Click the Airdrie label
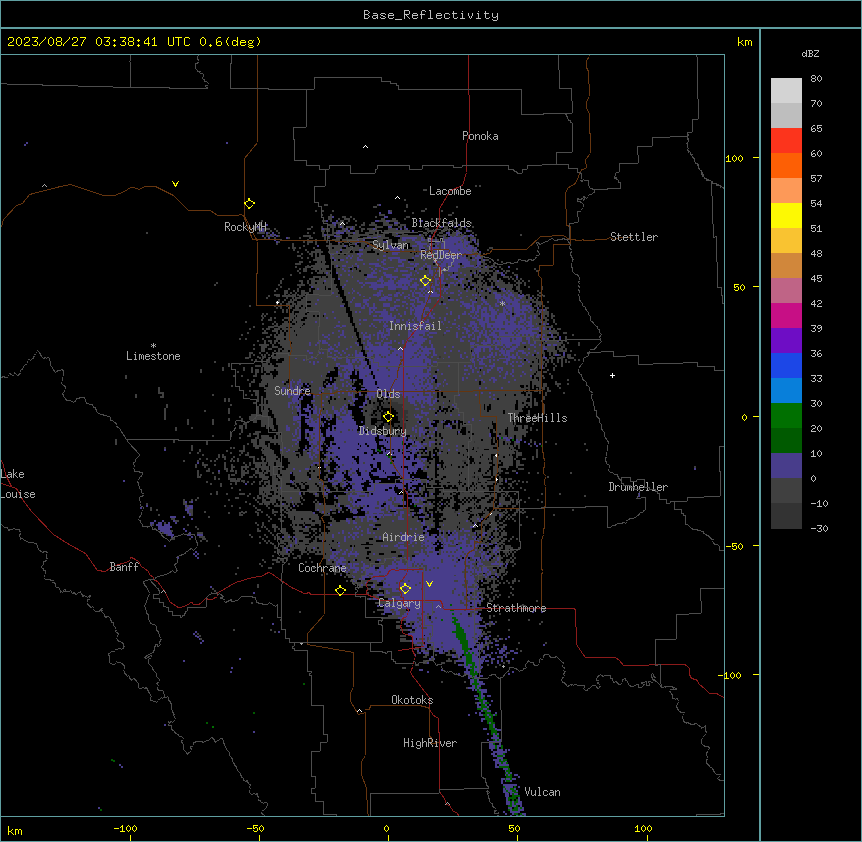 pyautogui.click(x=403, y=537)
